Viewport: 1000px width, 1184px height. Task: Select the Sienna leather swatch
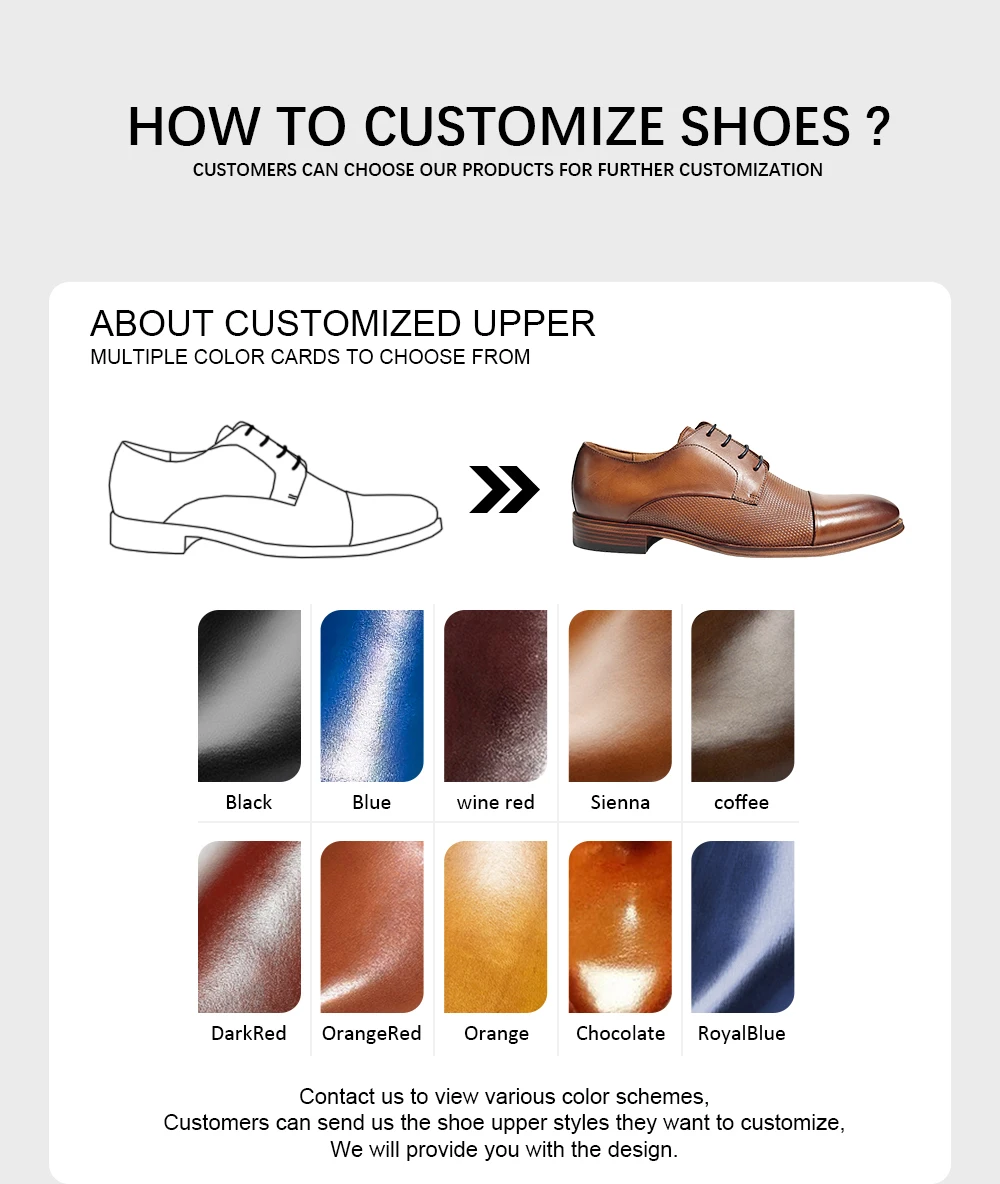pos(620,695)
